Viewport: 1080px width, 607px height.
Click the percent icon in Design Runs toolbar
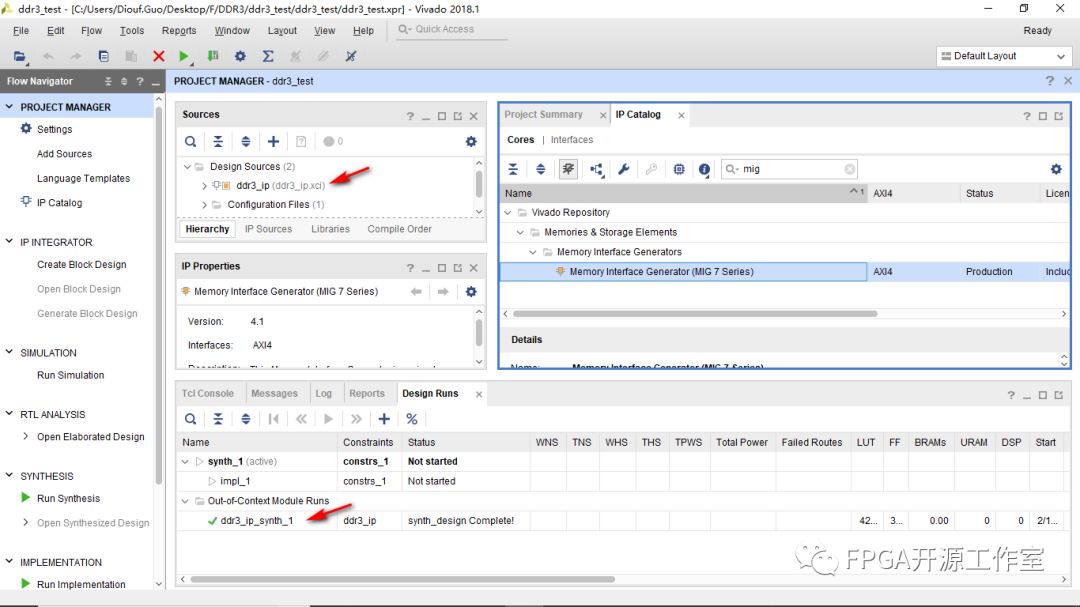pos(411,419)
